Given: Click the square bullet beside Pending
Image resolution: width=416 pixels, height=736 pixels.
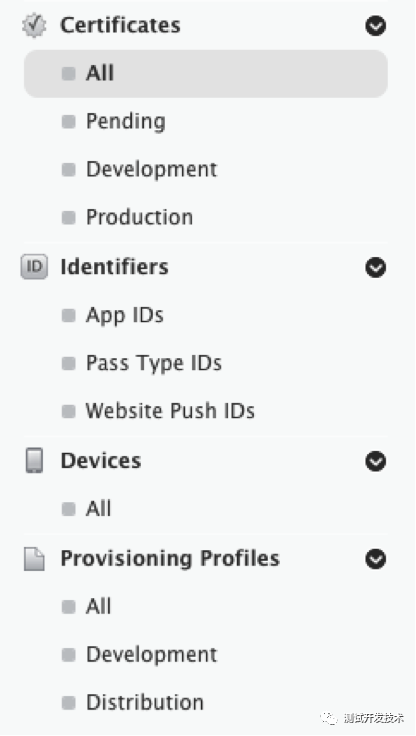Looking at the screenshot, I should 69,122.
